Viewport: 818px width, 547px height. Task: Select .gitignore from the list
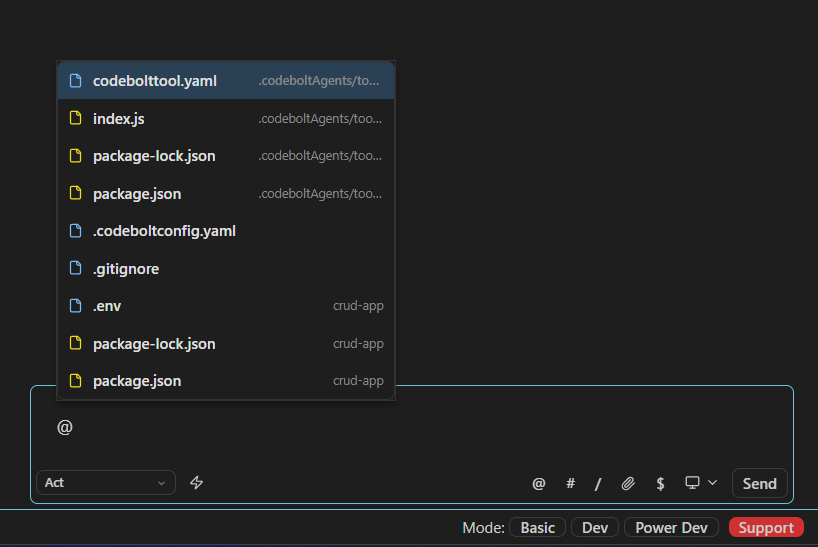[x=226, y=269]
